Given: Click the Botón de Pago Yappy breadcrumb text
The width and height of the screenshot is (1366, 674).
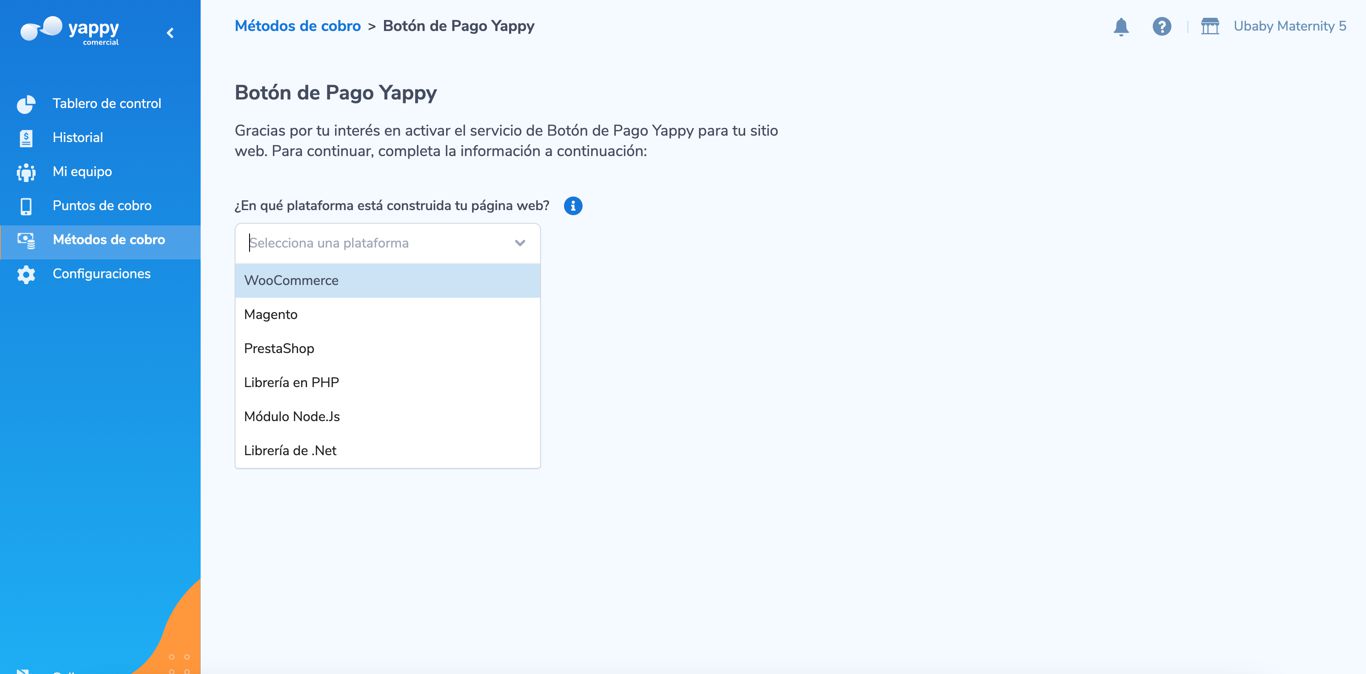Looking at the screenshot, I should click(459, 26).
